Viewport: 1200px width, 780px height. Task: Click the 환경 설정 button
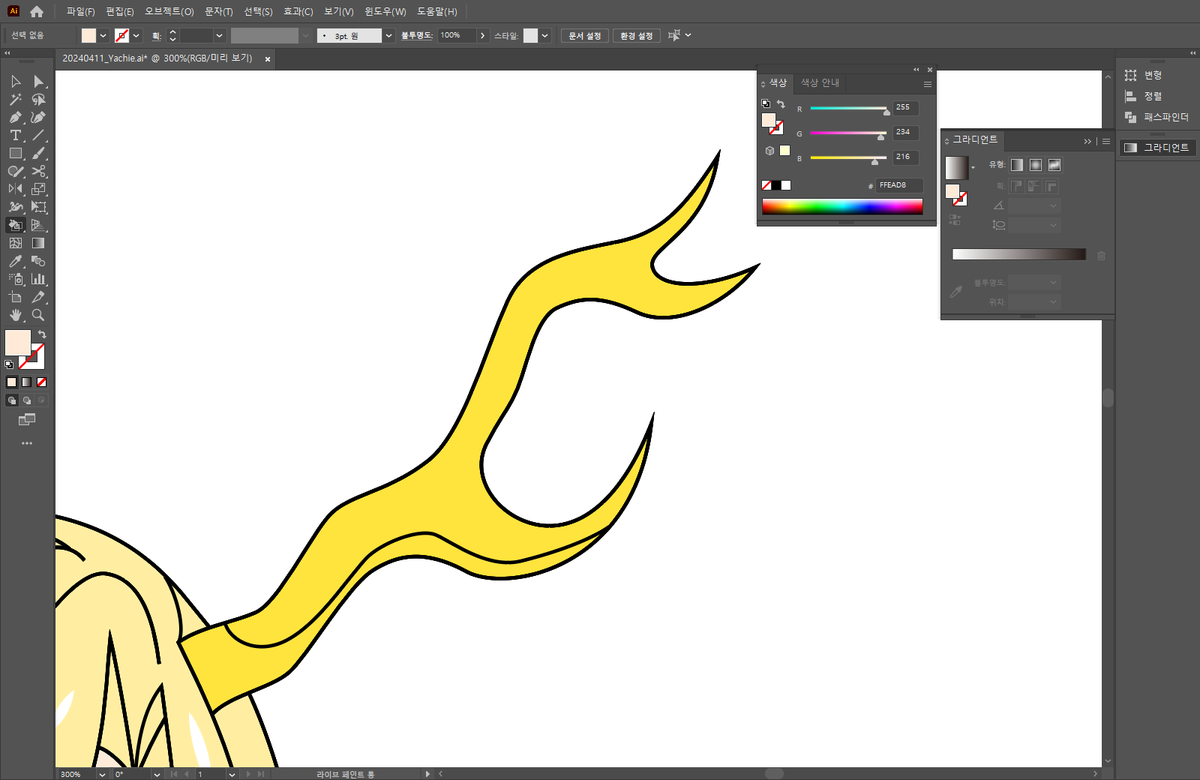(x=635, y=35)
